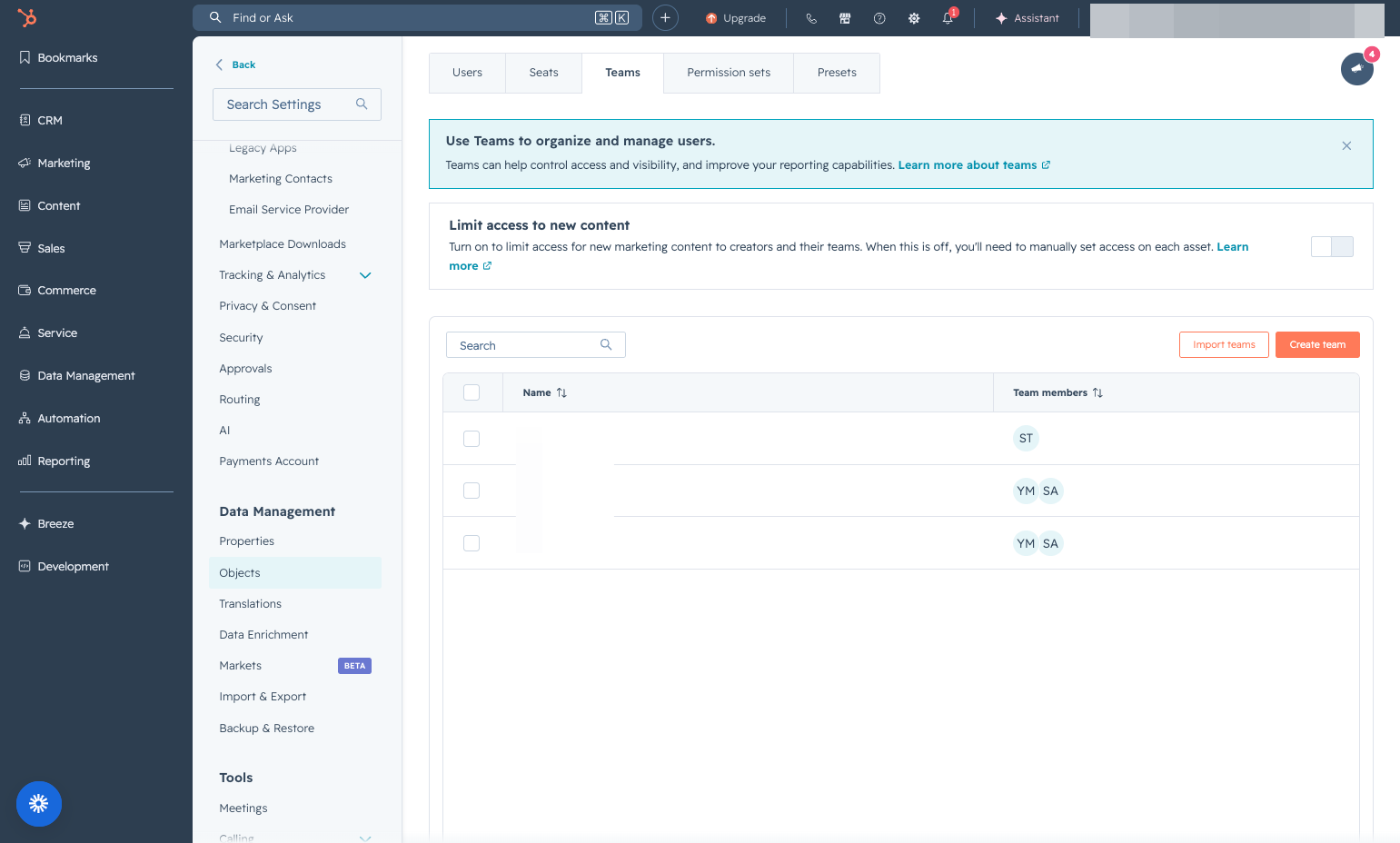Go Back from the settings sidebar
This screenshot has width=1400, height=843.
[x=235, y=64]
